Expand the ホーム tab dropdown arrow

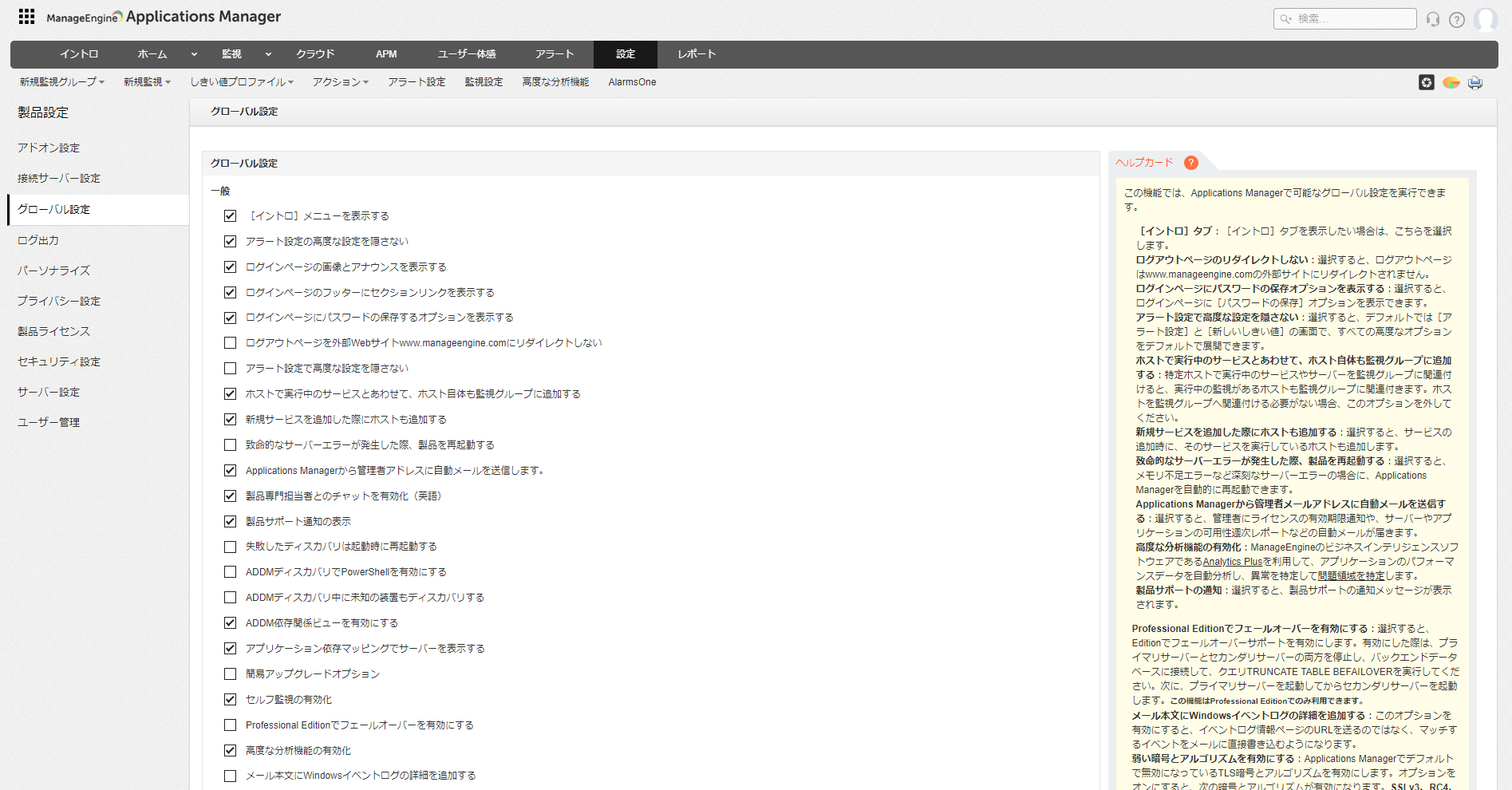coord(194,54)
